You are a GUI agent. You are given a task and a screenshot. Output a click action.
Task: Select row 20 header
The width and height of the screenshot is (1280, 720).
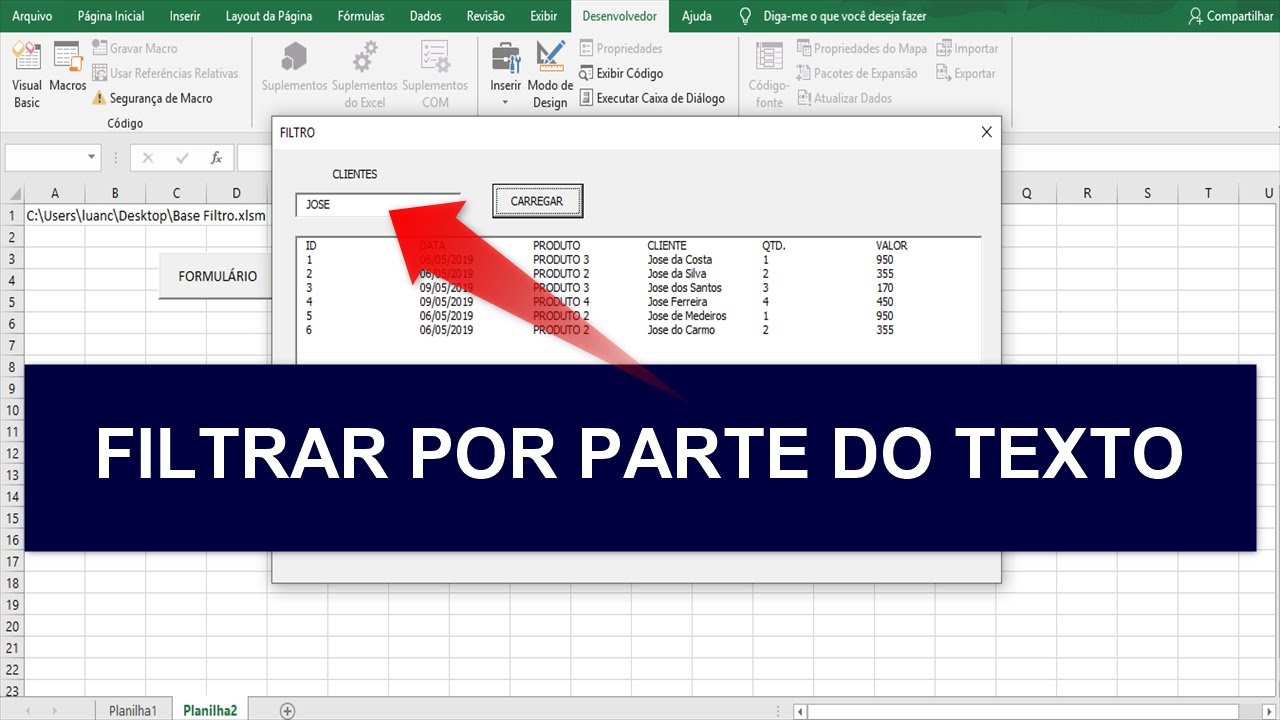tap(12, 626)
